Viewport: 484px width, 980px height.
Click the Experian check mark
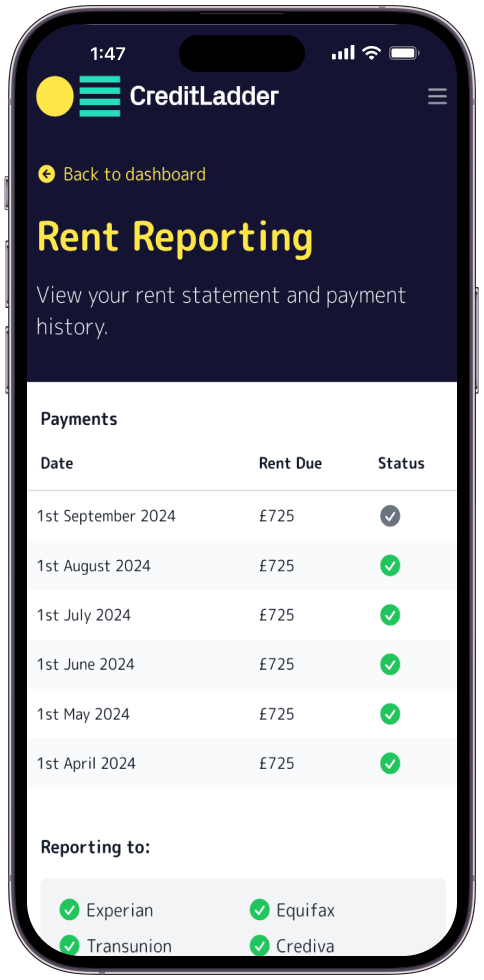click(x=69, y=910)
